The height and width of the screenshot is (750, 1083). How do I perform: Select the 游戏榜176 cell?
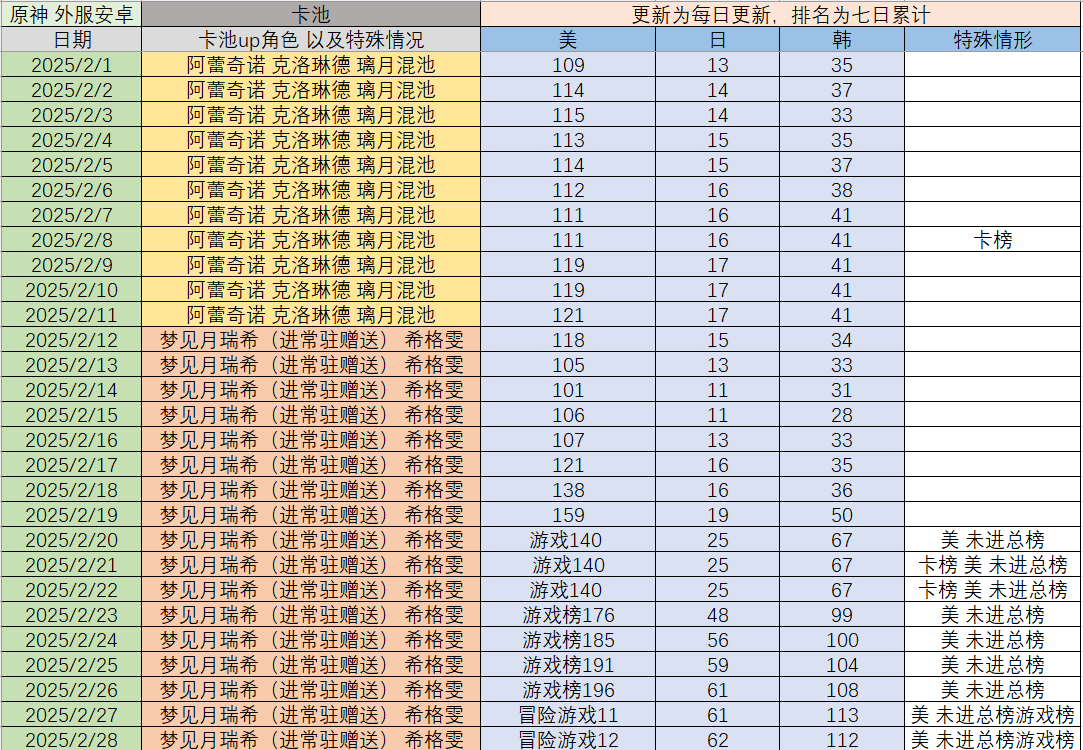click(568, 615)
